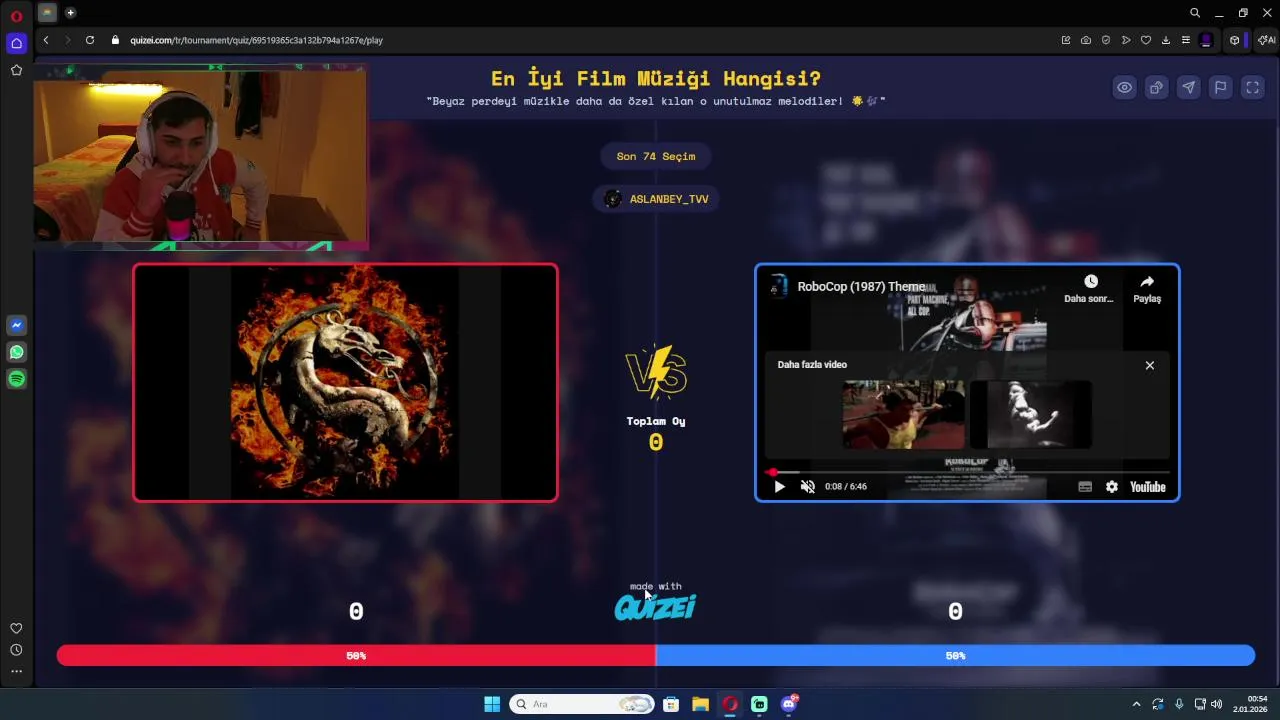Viewport: 1280px width, 720px height.
Task: Click the Opera menu logo
Action: click(16, 16)
